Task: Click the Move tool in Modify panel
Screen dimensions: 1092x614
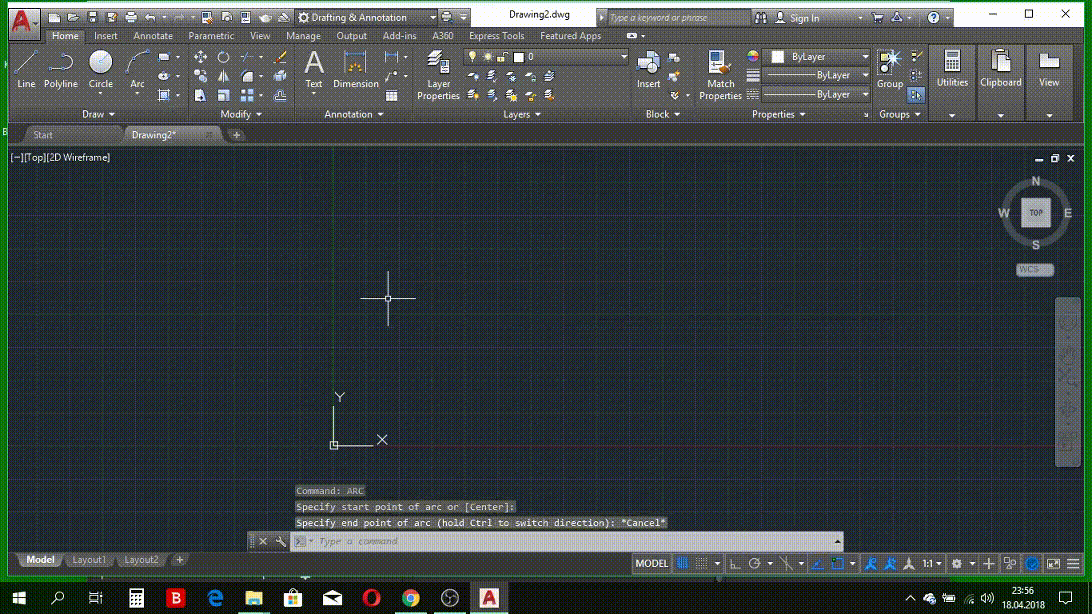Action: pos(201,57)
